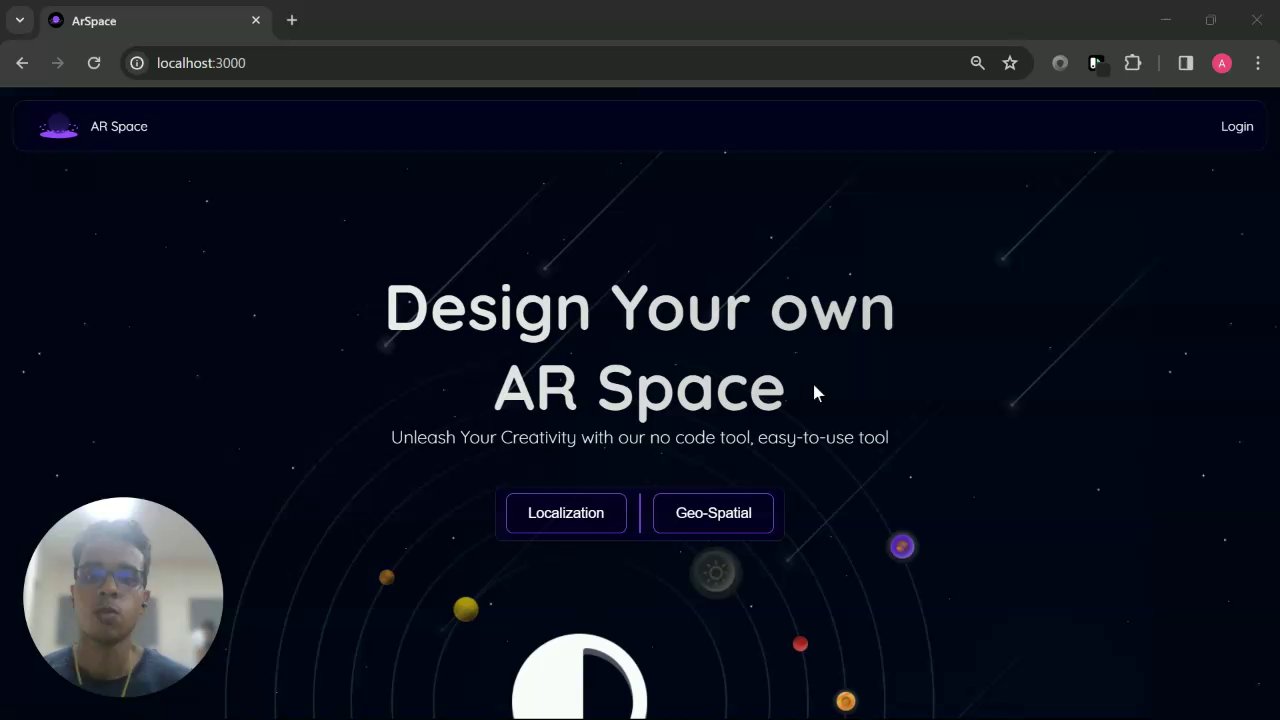Bookmark this page with star icon
This screenshot has height=720, width=1280.
tap(1010, 63)
